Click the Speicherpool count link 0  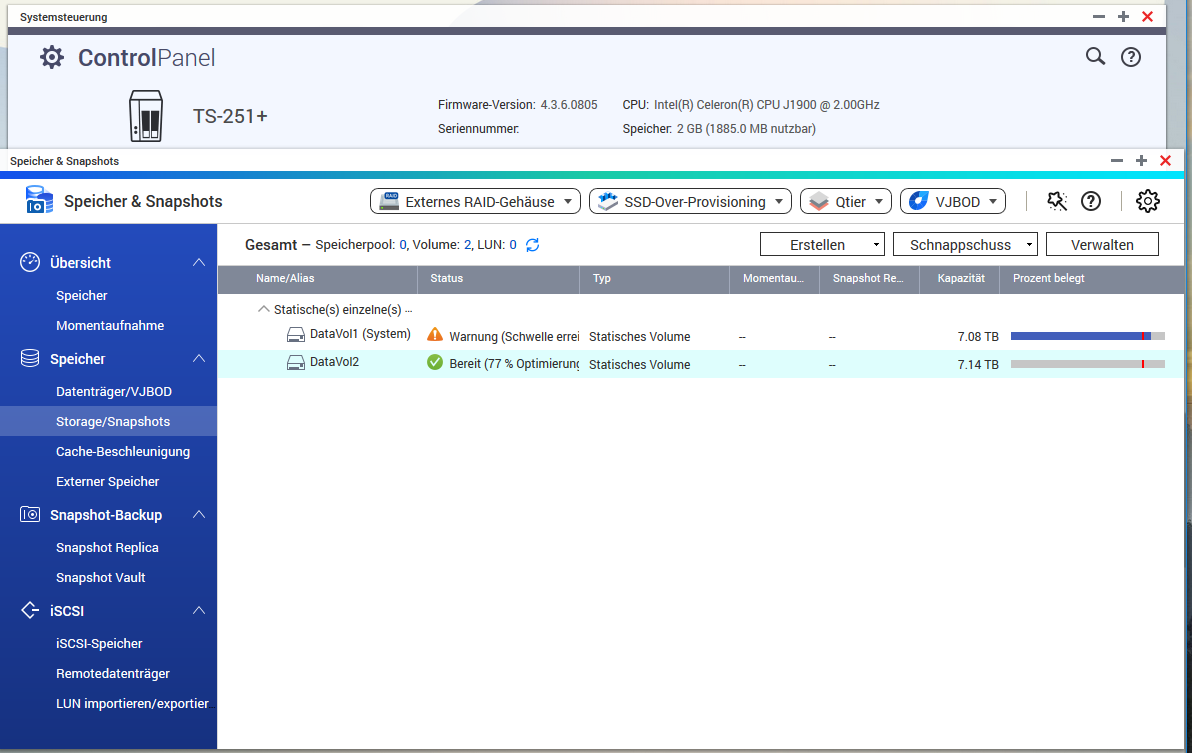point(403,245)
